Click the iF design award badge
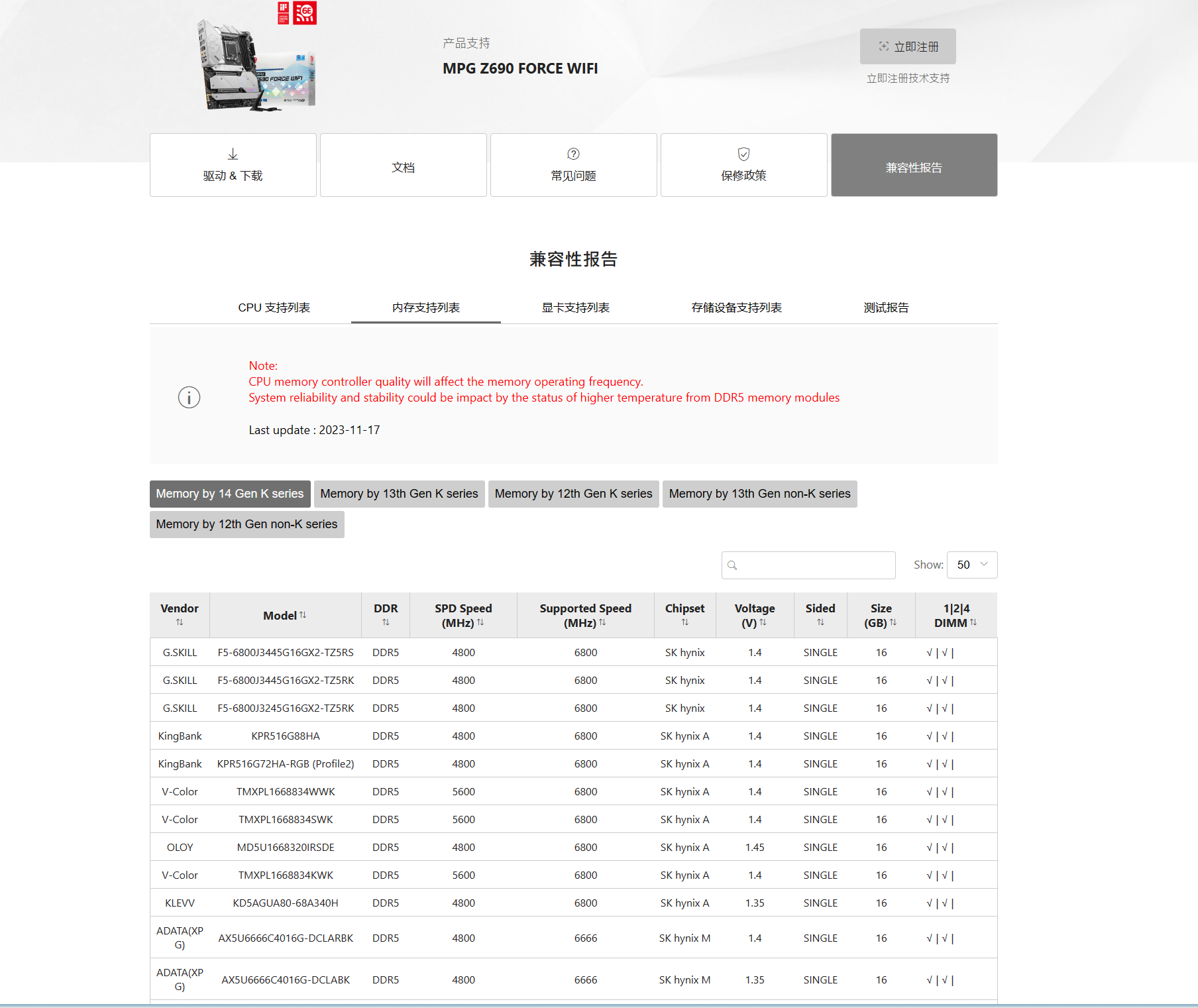 pyautogui.click(x=282, y=13)
